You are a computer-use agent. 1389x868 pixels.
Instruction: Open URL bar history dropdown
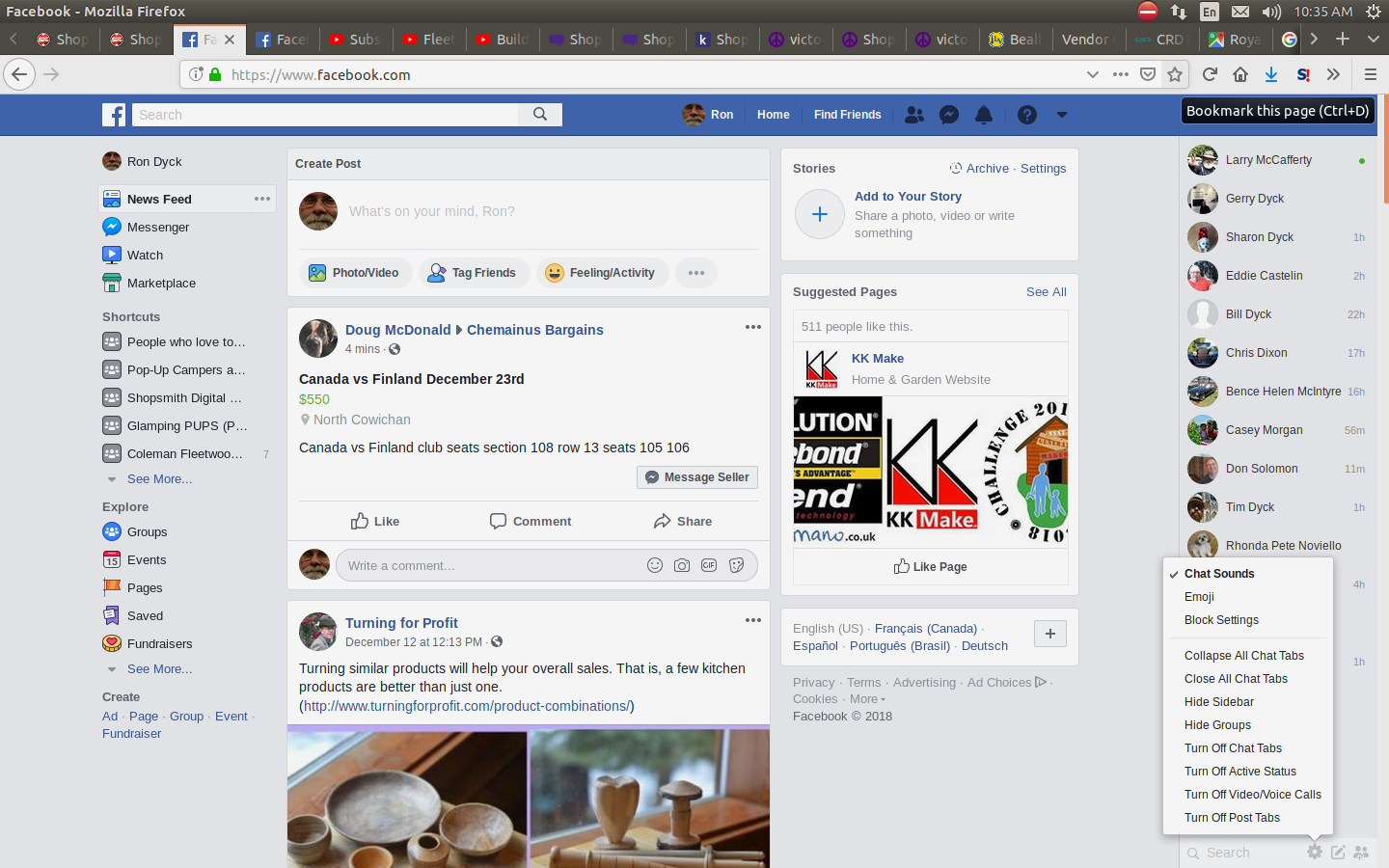point(1092,74)
